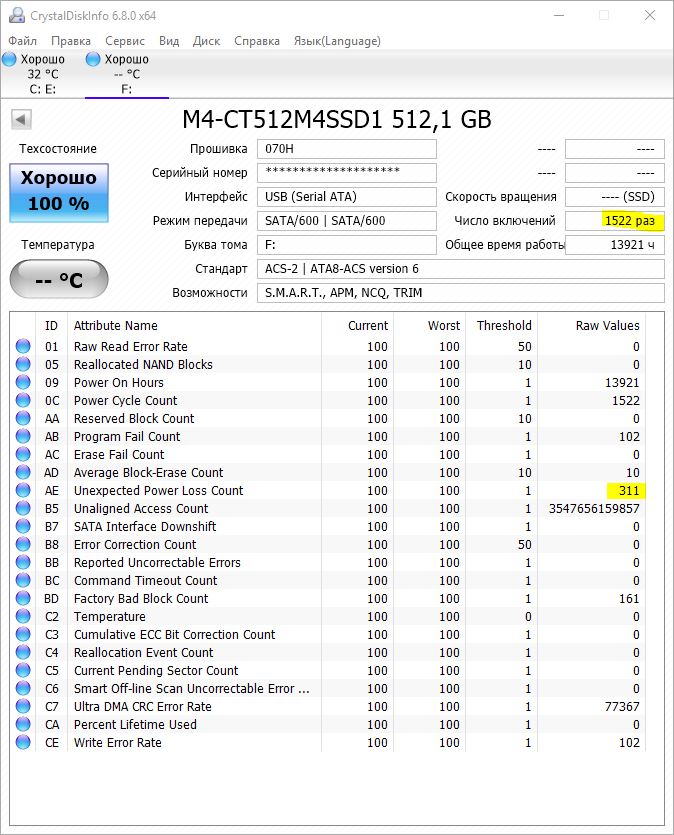Click the CrystalDiskInfo title bar app icon

pos(17,15)
